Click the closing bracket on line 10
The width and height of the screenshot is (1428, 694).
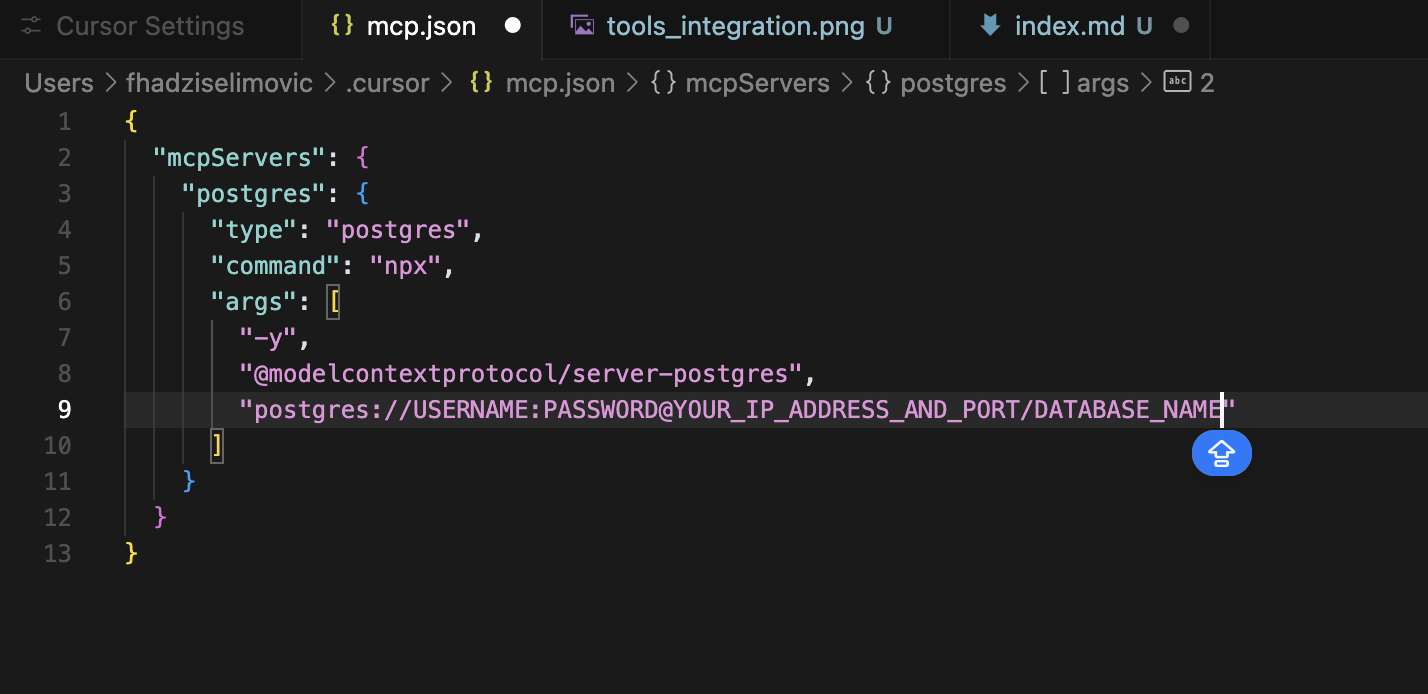tap(217, 445)
